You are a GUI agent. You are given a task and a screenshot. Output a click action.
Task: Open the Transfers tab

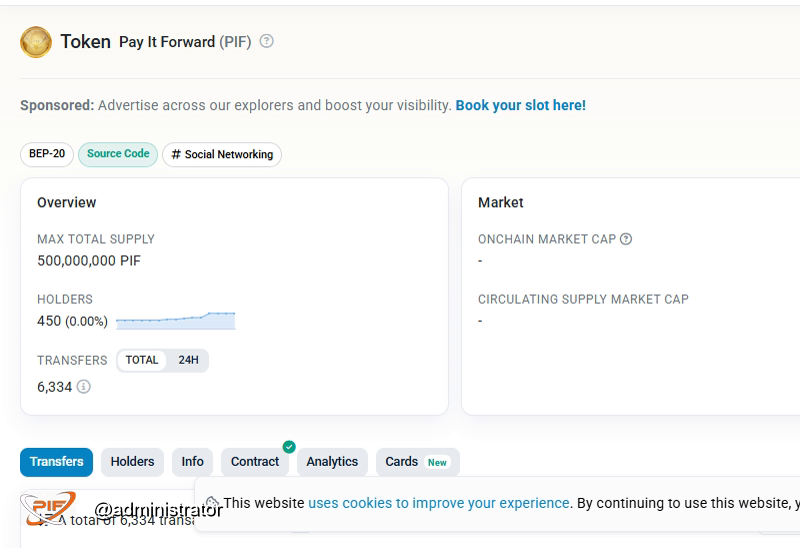pos(57,462)
